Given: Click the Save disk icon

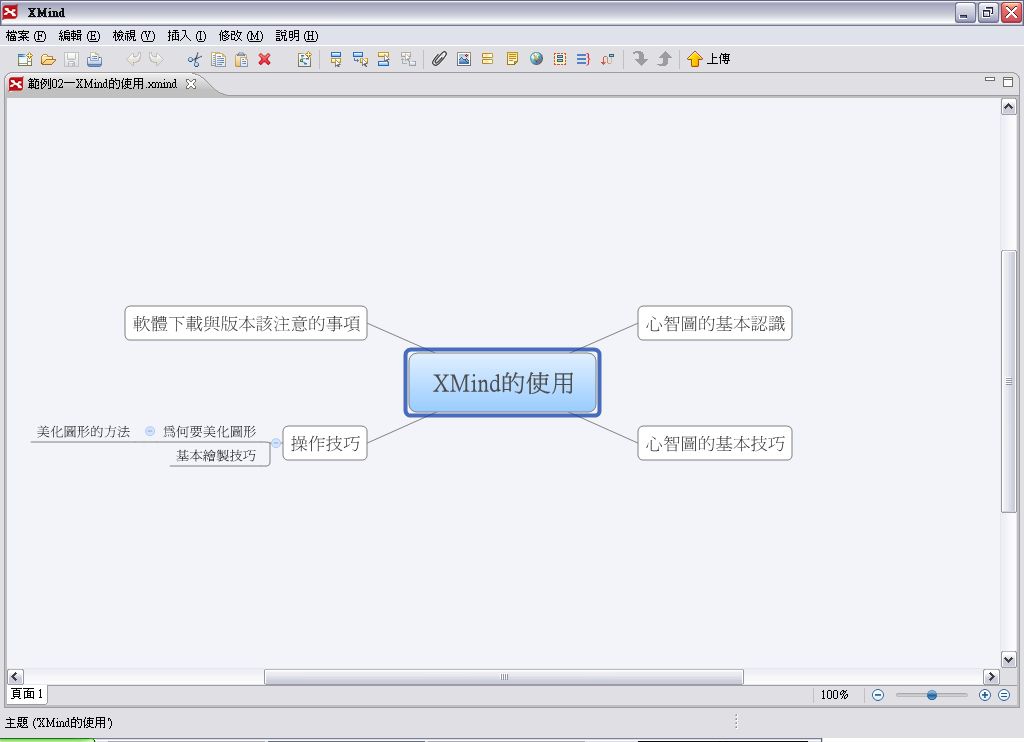Looking at the screenshot, I should tap(71, 59).
